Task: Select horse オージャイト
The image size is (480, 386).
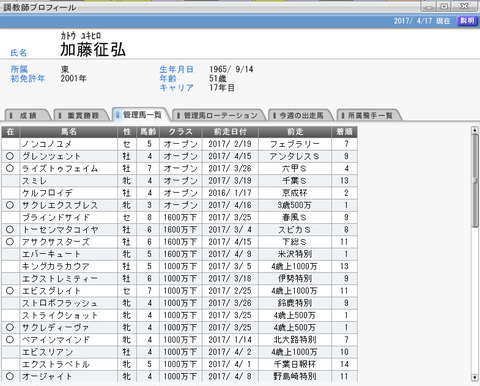Action: pyautogui.click(x=47, y=376)
